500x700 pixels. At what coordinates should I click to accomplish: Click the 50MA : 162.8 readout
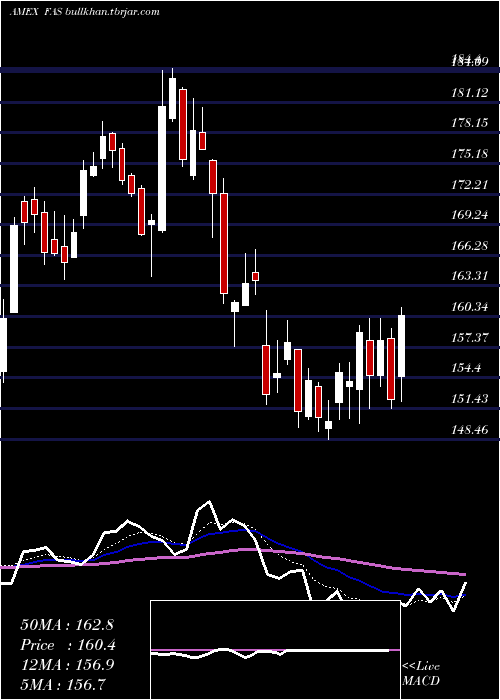click(67, 625)
